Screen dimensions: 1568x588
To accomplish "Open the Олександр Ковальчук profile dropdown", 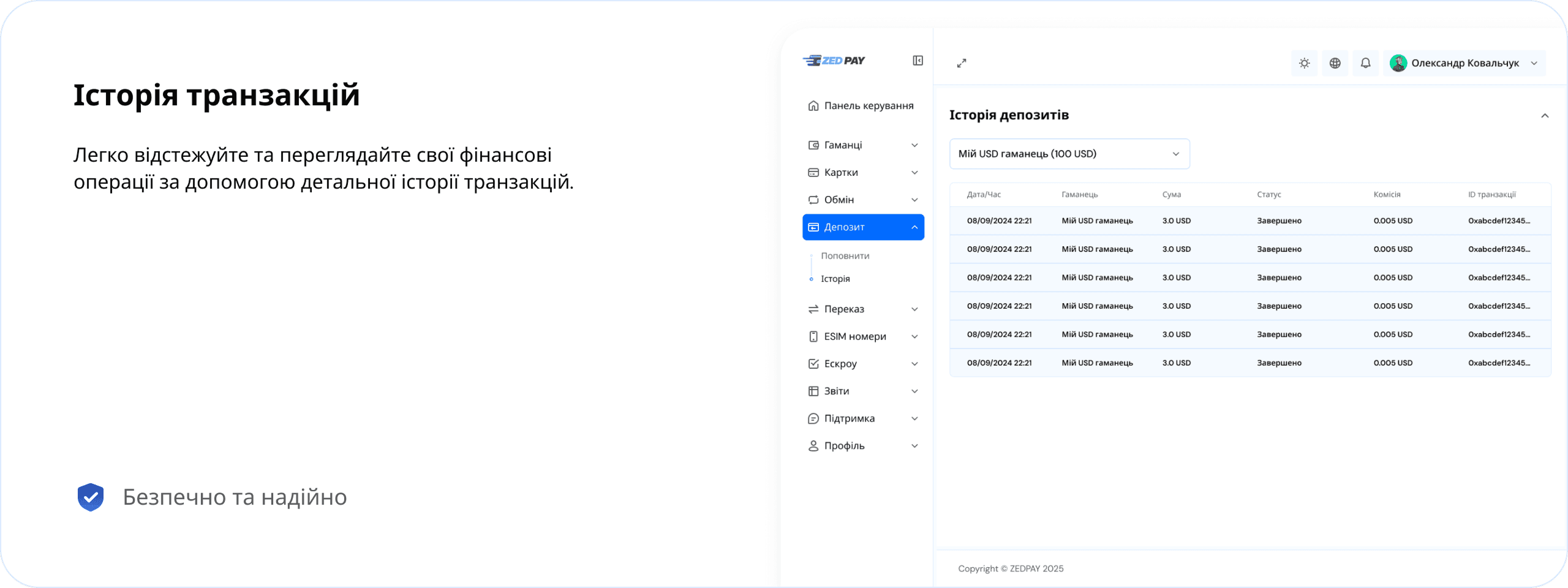I will (x=1534, y=63).
